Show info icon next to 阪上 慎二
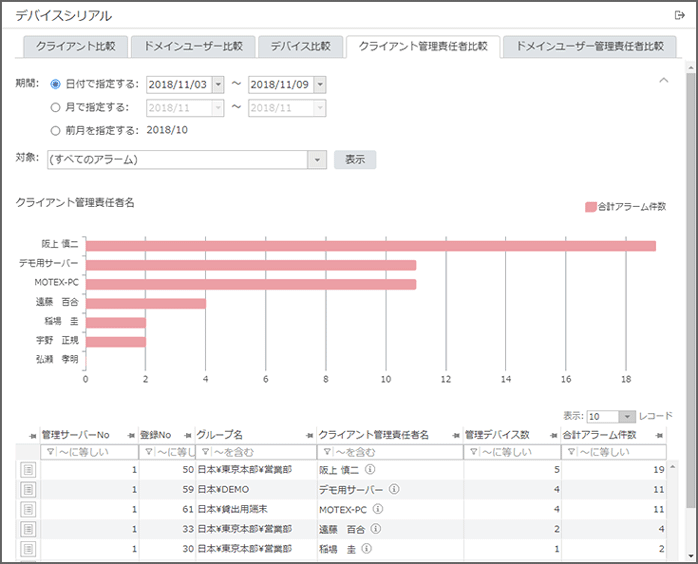This screenshot has height=564, width=698. coord(370,469)
